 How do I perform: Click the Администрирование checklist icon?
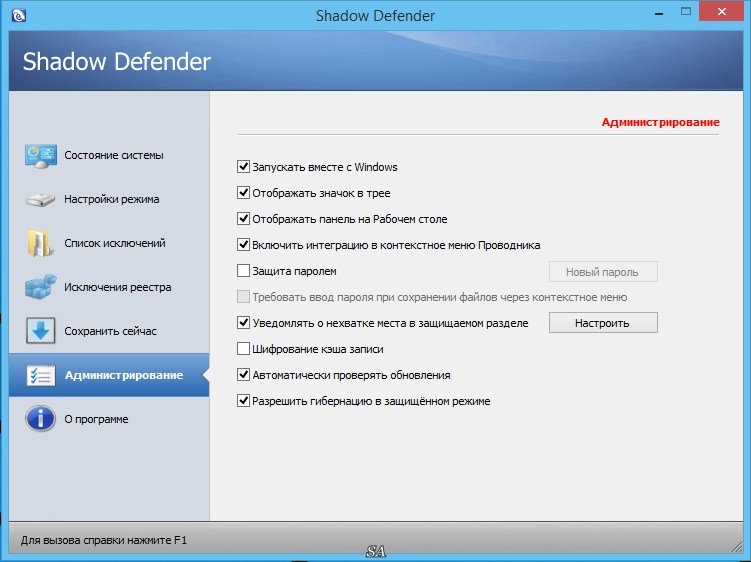pos(41,375)
